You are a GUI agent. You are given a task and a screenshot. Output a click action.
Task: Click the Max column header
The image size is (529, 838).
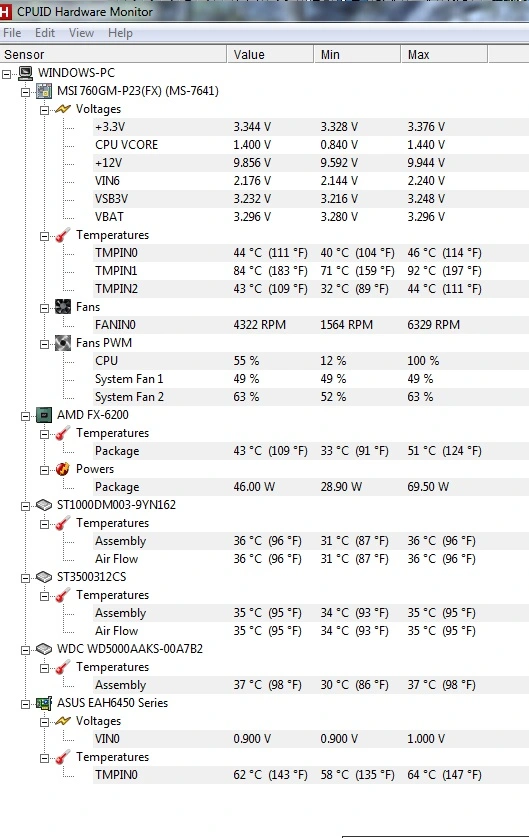(444, 55)
